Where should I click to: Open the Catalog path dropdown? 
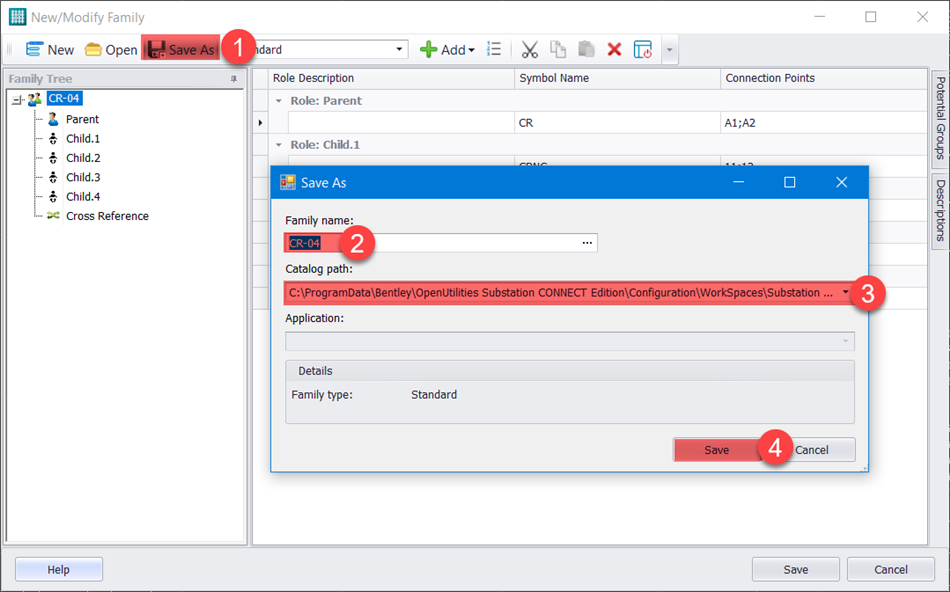click(x=844, y=292)
